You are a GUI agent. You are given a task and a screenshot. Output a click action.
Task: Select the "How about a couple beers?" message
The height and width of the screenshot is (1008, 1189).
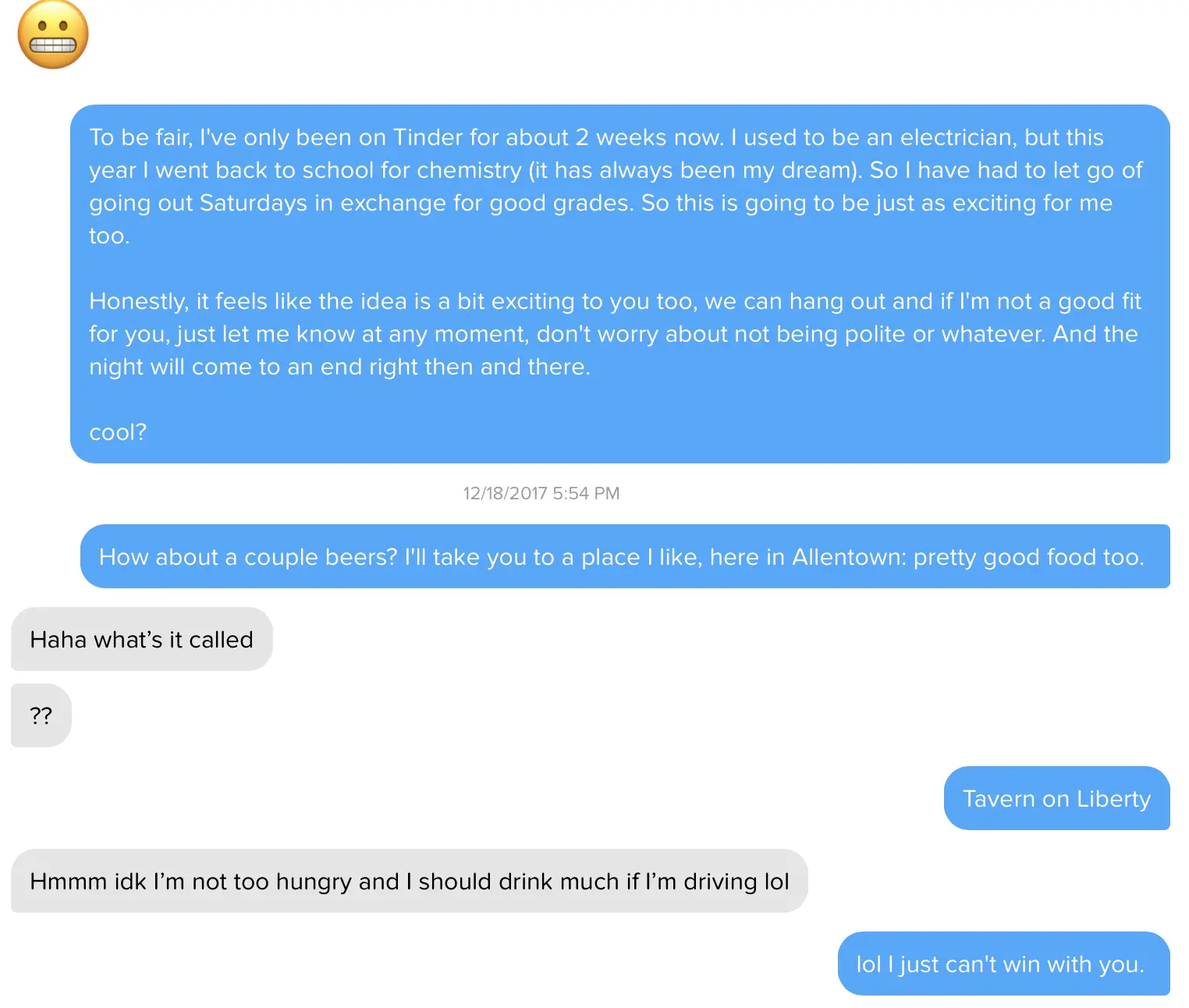pos(625,556)
